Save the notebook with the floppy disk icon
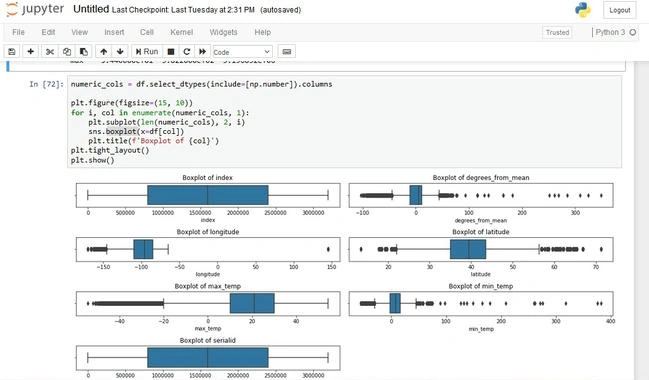Image resolution: width=649 pixels, height=380 pixels. [12, 52]
